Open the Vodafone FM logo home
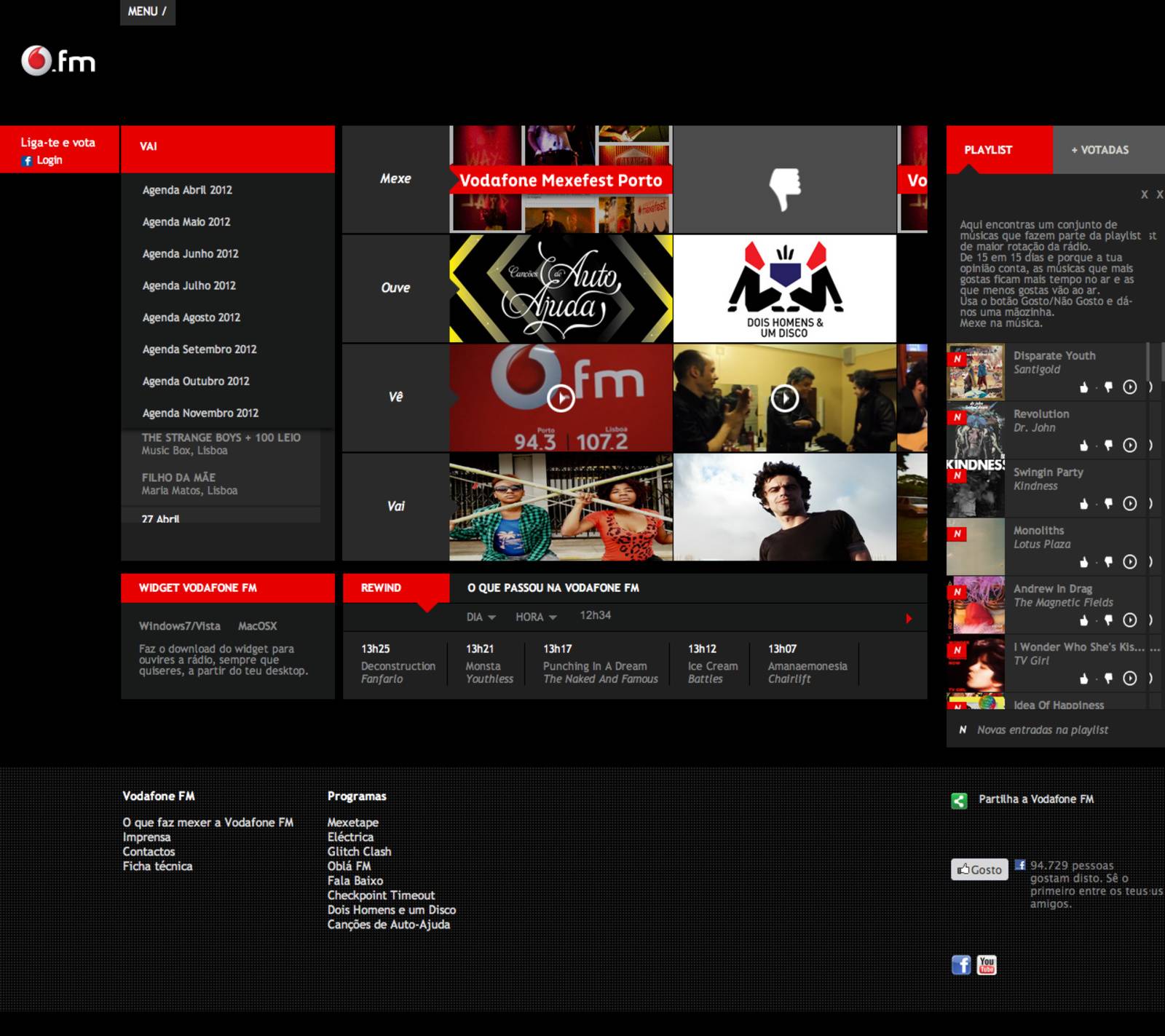Viewport: 1165px width, 1036px height. coord(58,61)
